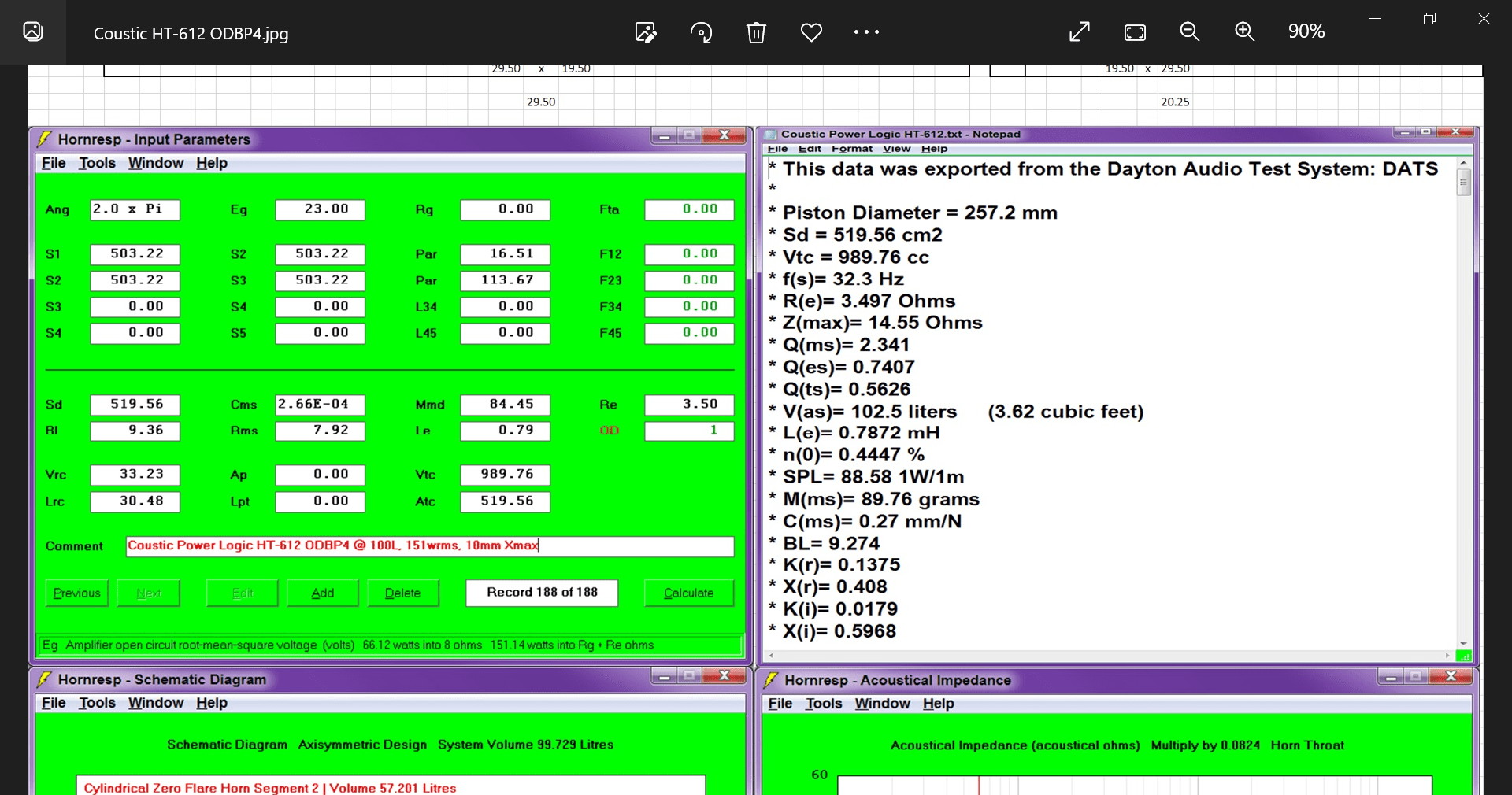The width and height of the screenshot is (1512, 795).
Task: Click the second Par field showing 113.67
Action: click(x=506, y=280)
